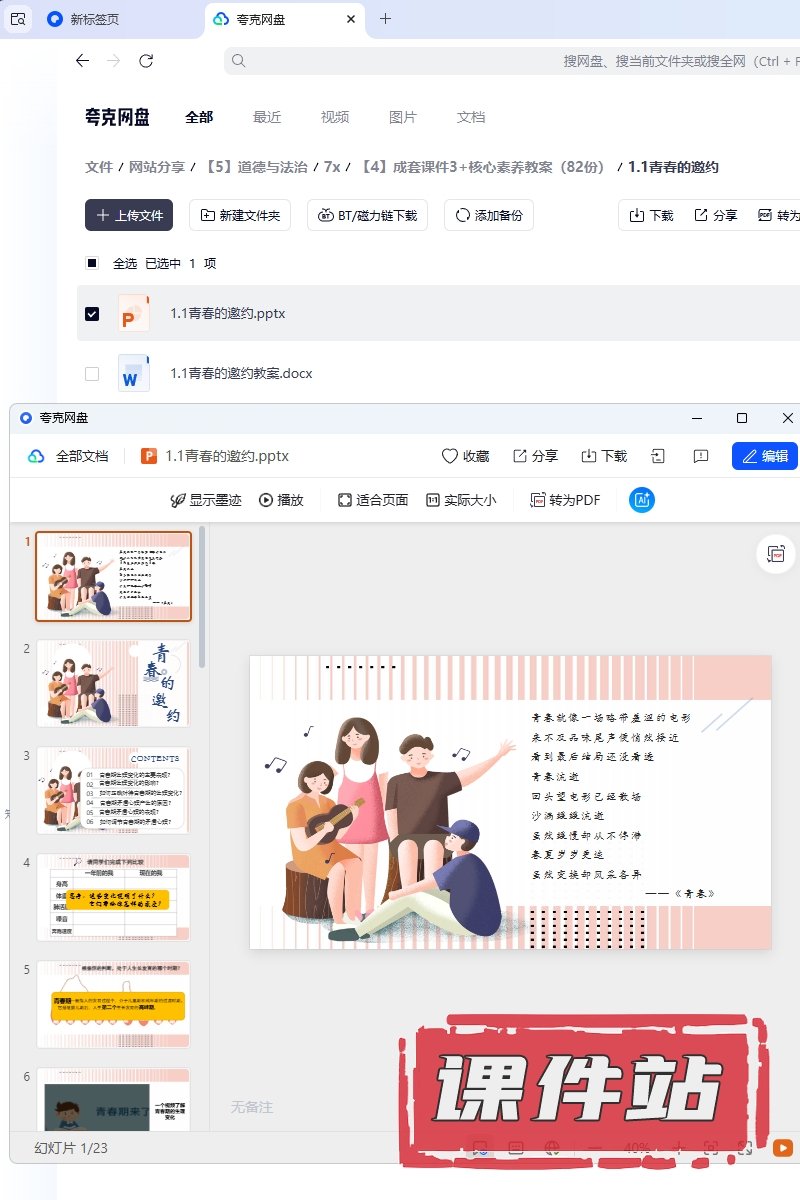This screenshot has height=1200, width=800.
Task: Click the AI assistant icon in viewer toolbar
Action: click(641, 500)
